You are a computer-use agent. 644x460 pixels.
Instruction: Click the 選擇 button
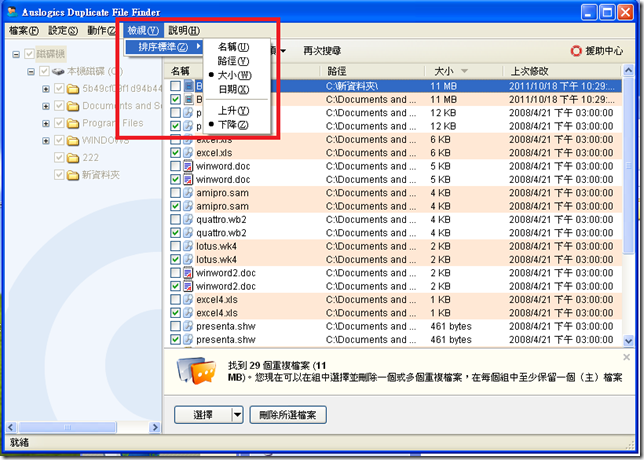point(203,415)
